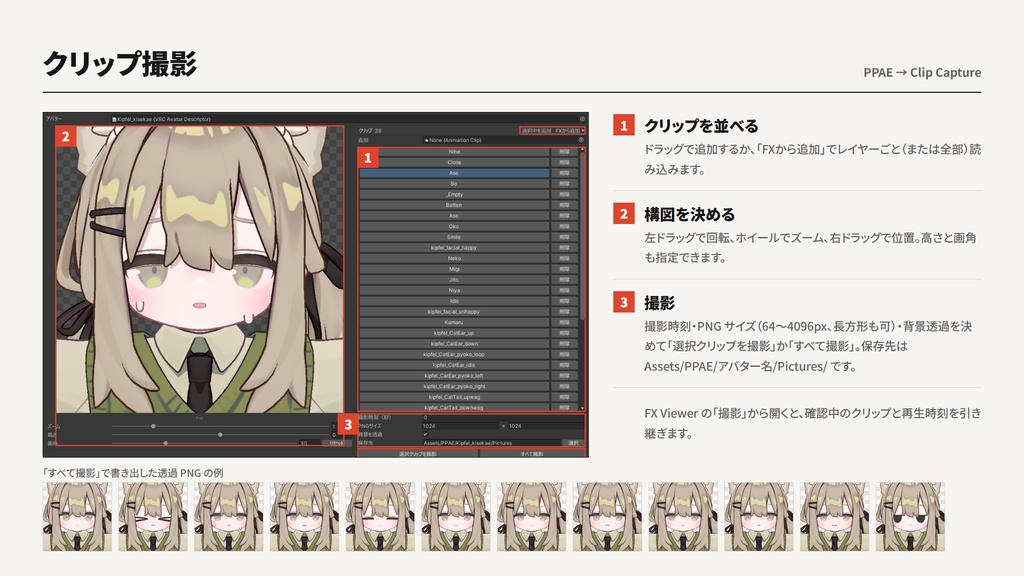Remove the _Empty clip via 削除
Viewport: 1024px width, 576px height.
pyautogui.click(x=564, y=194)
